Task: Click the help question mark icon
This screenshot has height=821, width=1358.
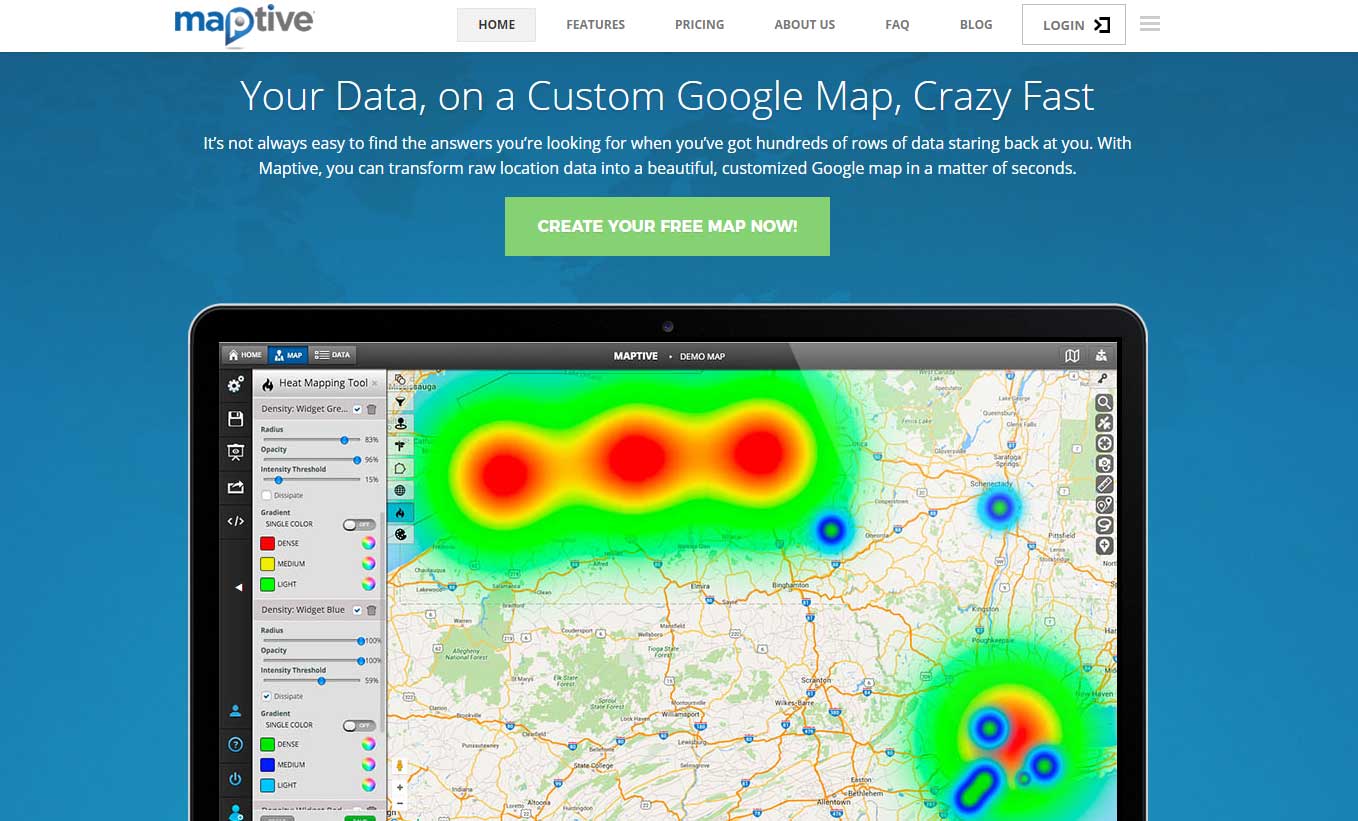Action: point(236,744)
